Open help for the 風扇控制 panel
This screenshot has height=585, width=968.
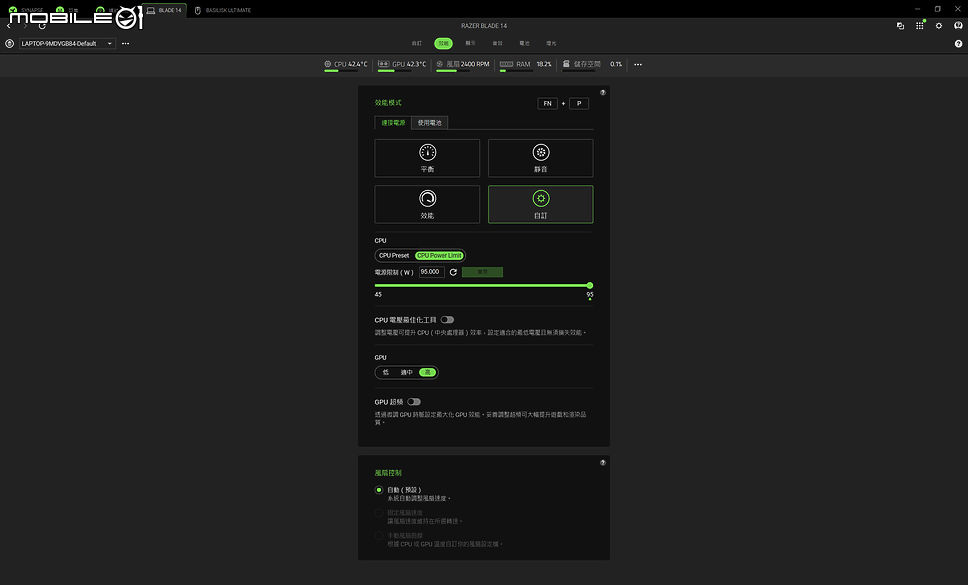[x=603, y=462]
